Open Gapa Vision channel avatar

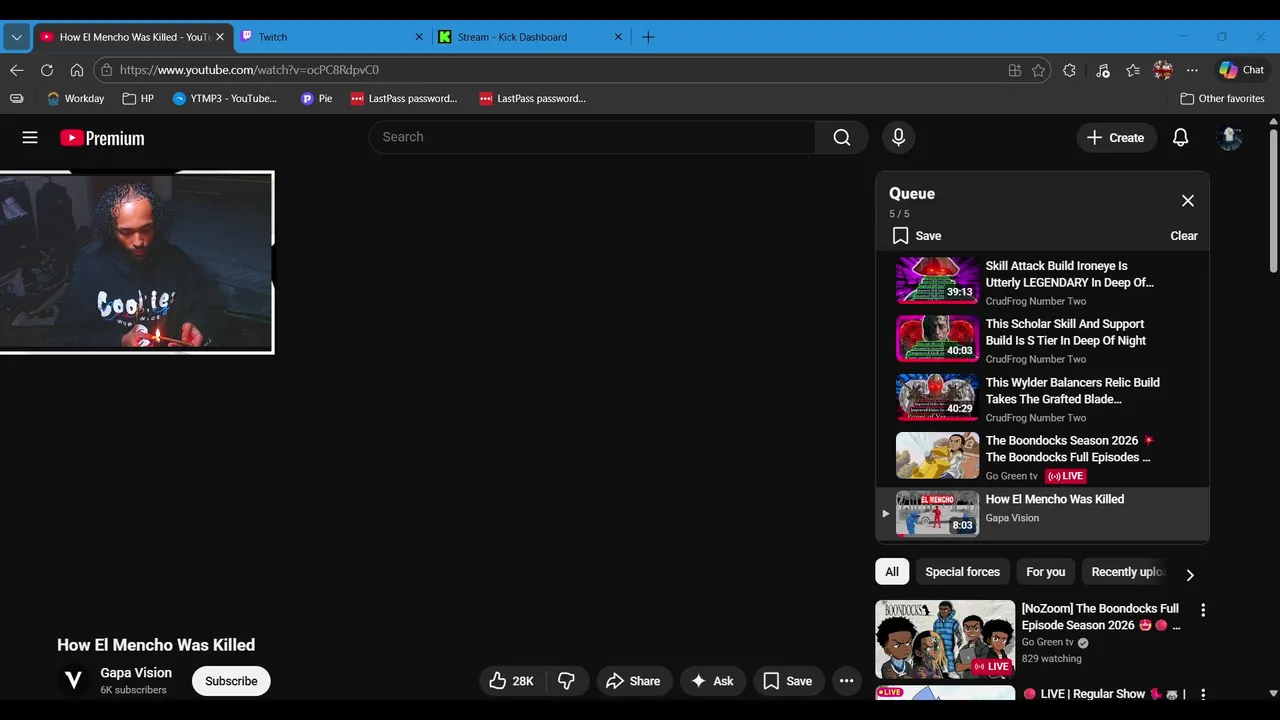pos(73,681)
